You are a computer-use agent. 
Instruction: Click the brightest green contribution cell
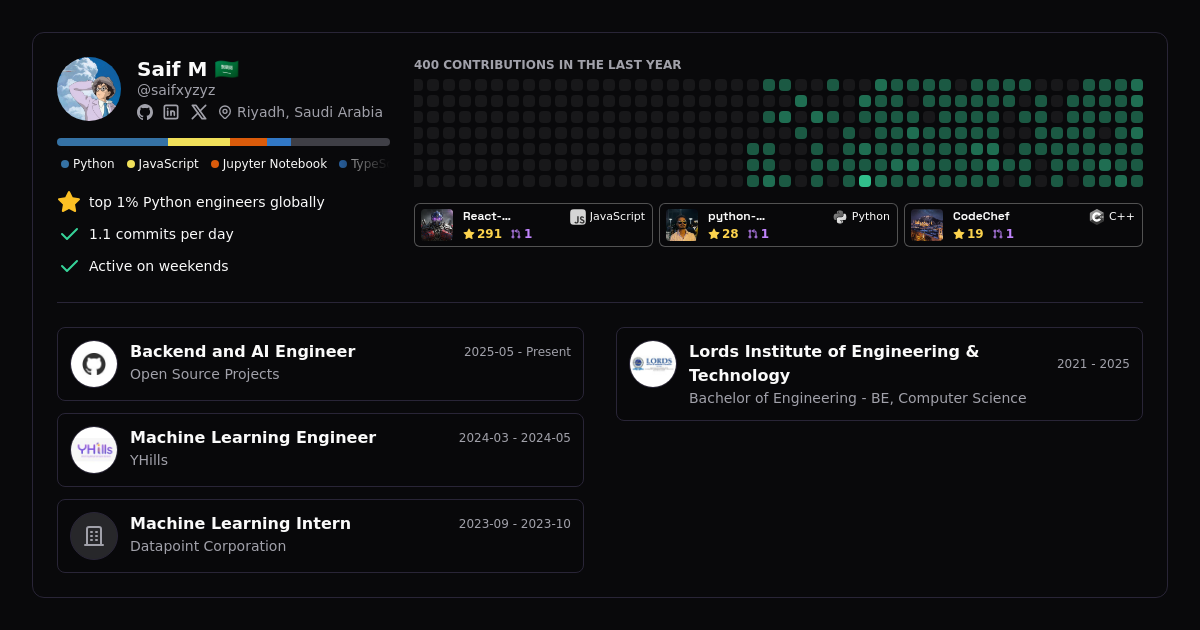(x=865, y=181)
